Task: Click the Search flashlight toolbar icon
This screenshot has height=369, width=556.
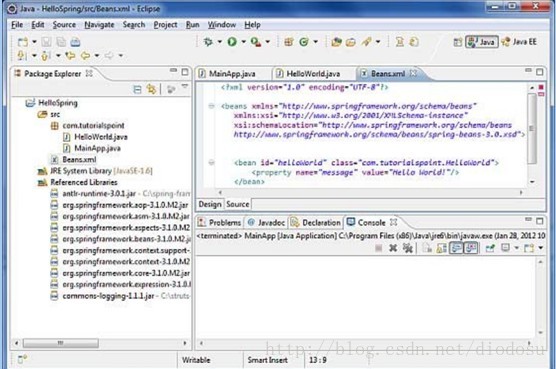Action: click(x=366, y=42)
